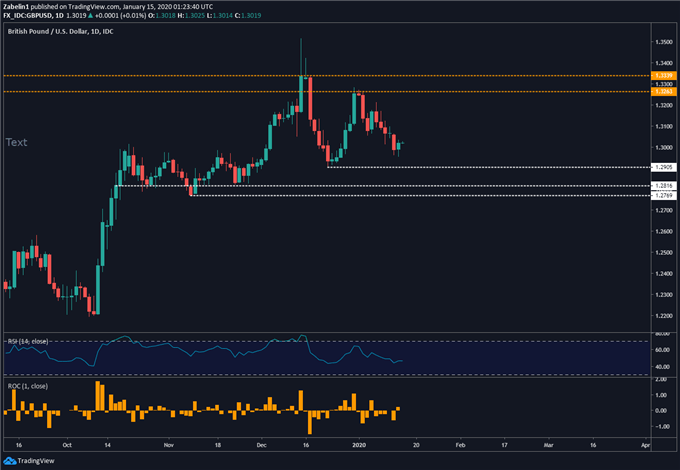Image resolution: width=680 pixels, height=470 pixels.
Task: Click the 'Apr' date axis label
Action: tap(645, 445)
